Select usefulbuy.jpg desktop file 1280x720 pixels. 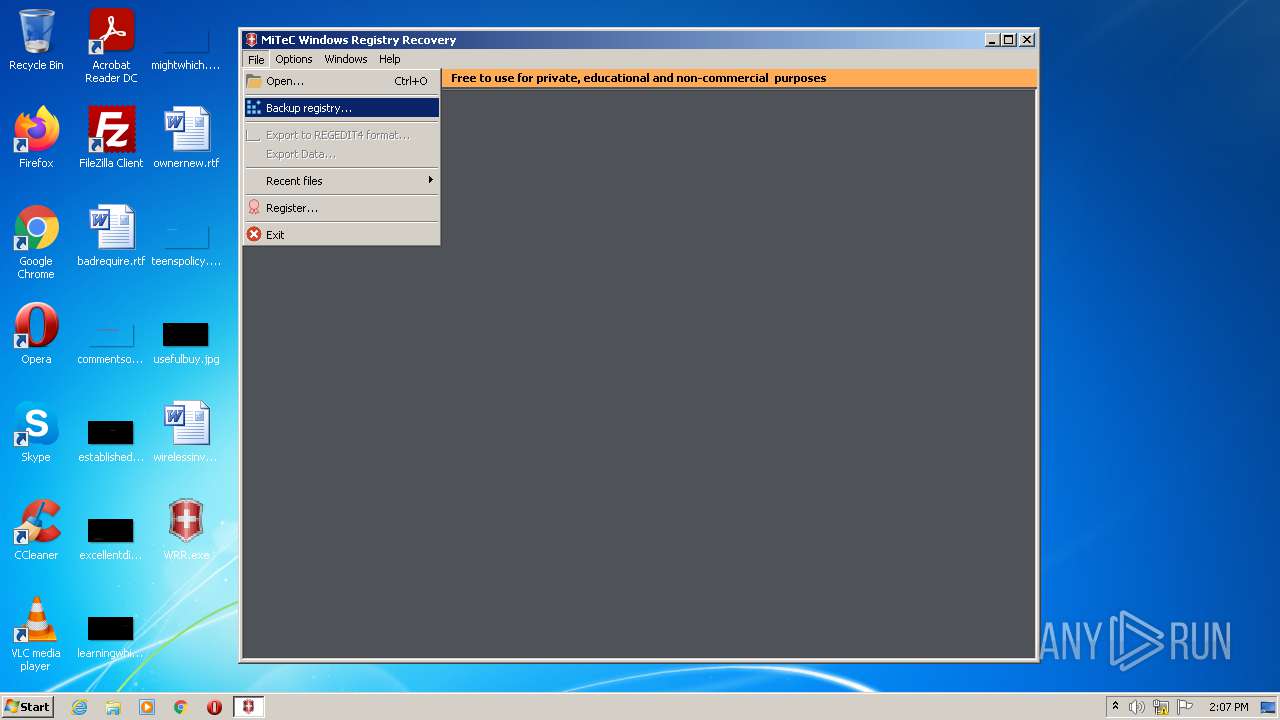[186, 341]
